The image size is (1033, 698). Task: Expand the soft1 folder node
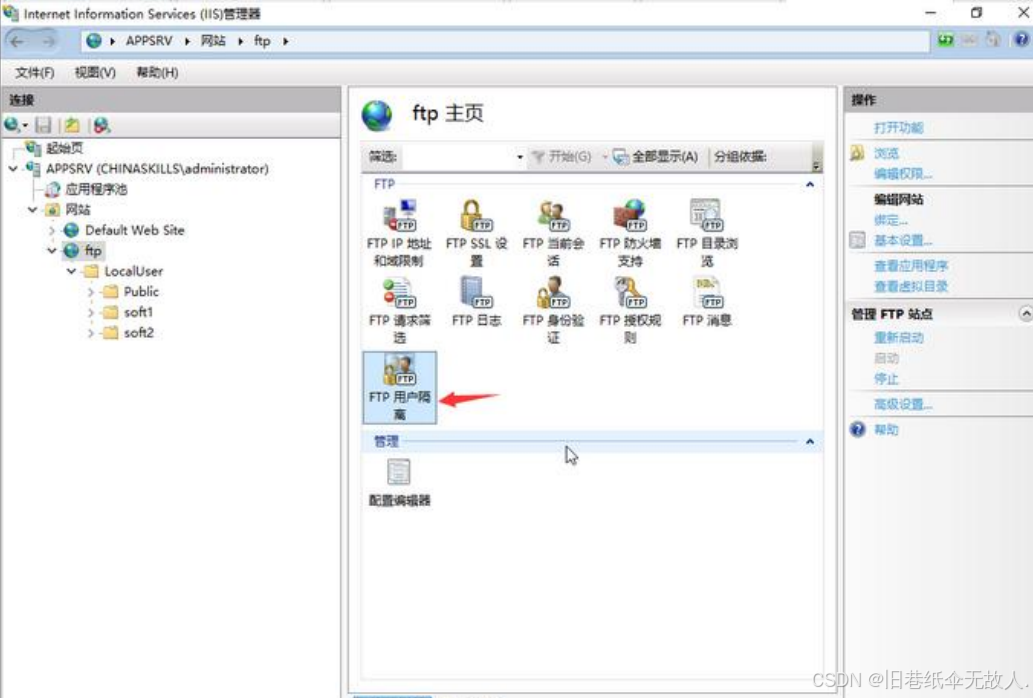[90, 312]
